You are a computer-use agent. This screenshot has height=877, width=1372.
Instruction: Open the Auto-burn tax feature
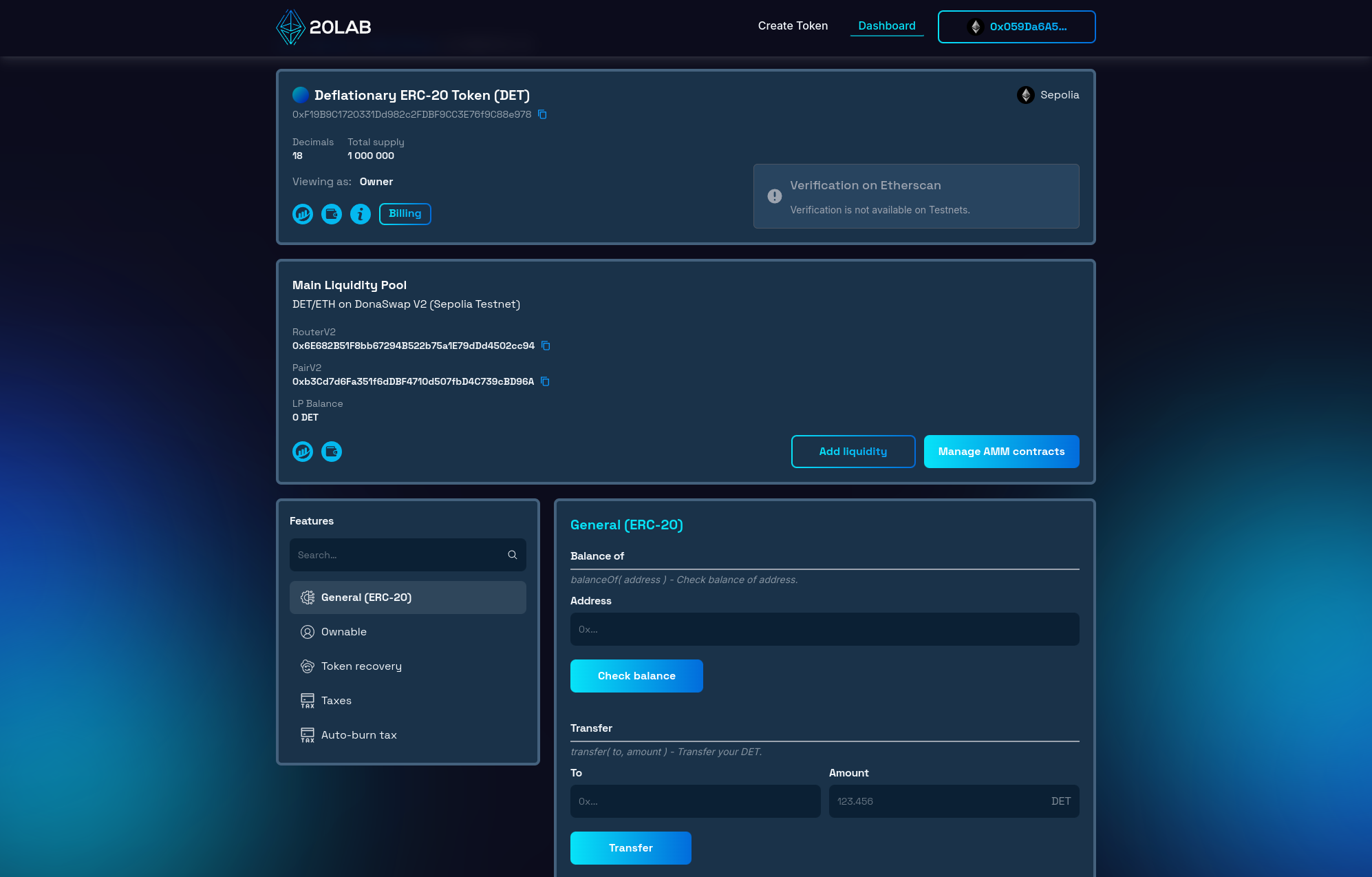click(x=408, y=735)
